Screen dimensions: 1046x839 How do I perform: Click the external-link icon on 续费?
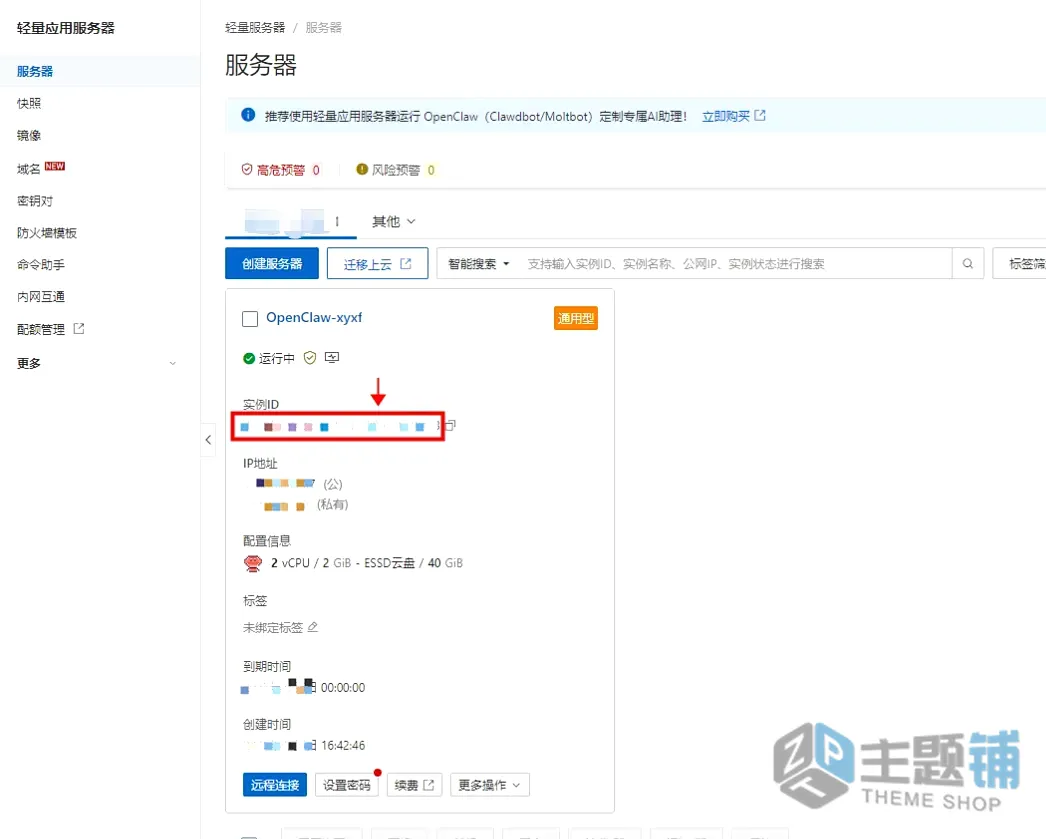(x=429, y=785)
